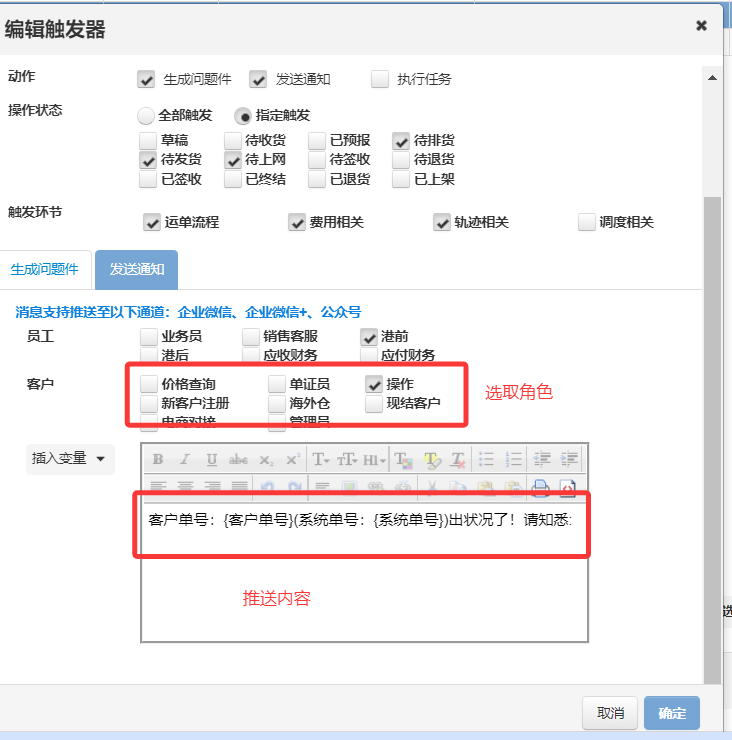This screenshot has width=732, height=740.
Task: Switch to the 生成问题件 tab
Action: coord(45,269)
